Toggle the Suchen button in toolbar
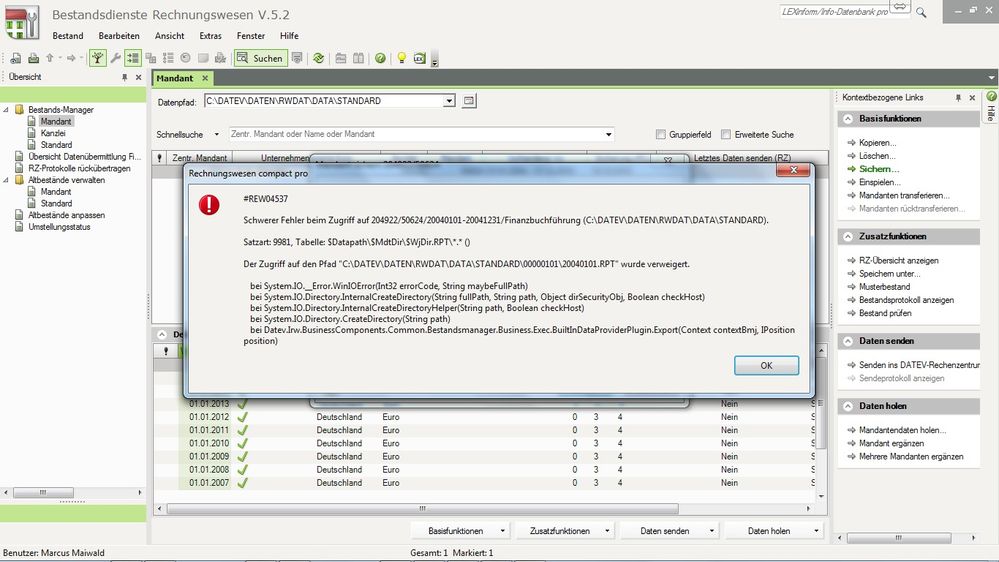The height and width of the screenshot is (562, 999). (x=261, y=58)
